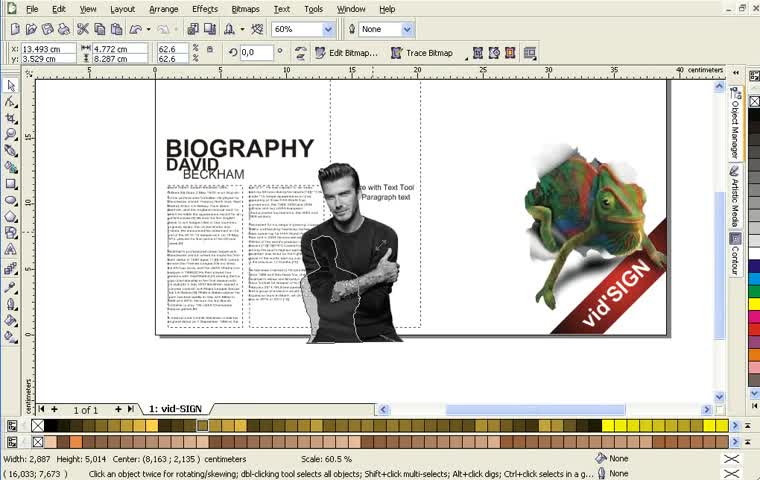Image resolution: width=760 pixels, height=480 pixels.
Task: Click the x position field 13.493 cm
Action: point(48,49)
